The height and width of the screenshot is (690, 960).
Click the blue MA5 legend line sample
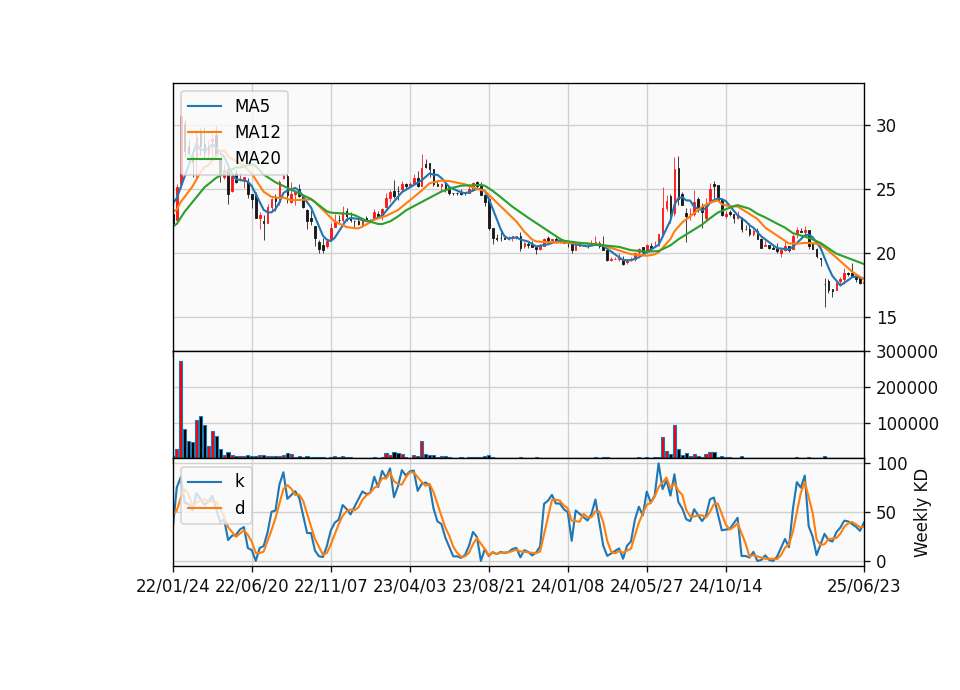pos(204,107)
